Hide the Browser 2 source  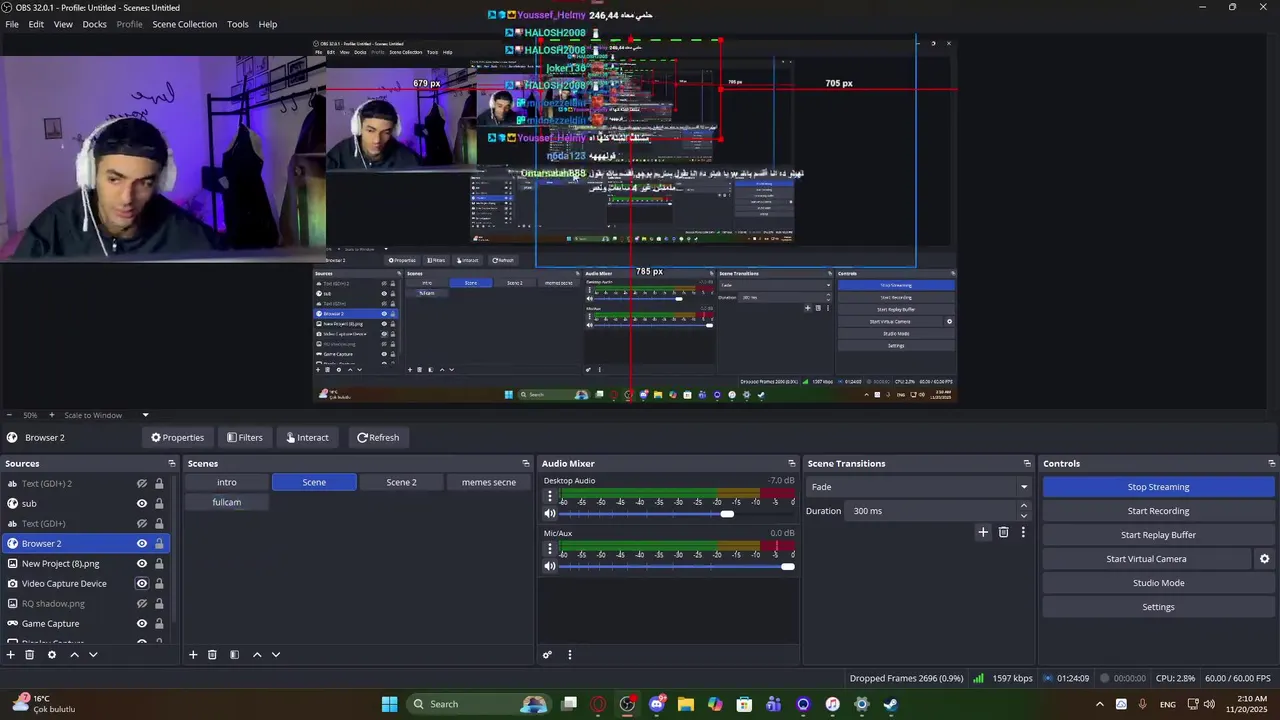[x=142, y=543]
